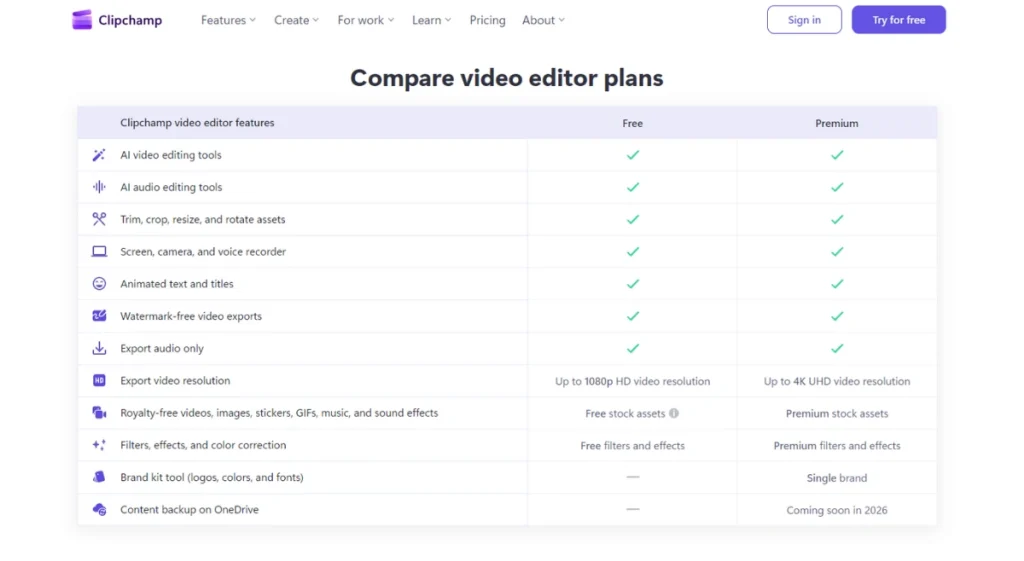This screenshot has height=561, width=1024.
Task: Click Trim, crop, resize, and rotate assets text
Action: [202, 219]
